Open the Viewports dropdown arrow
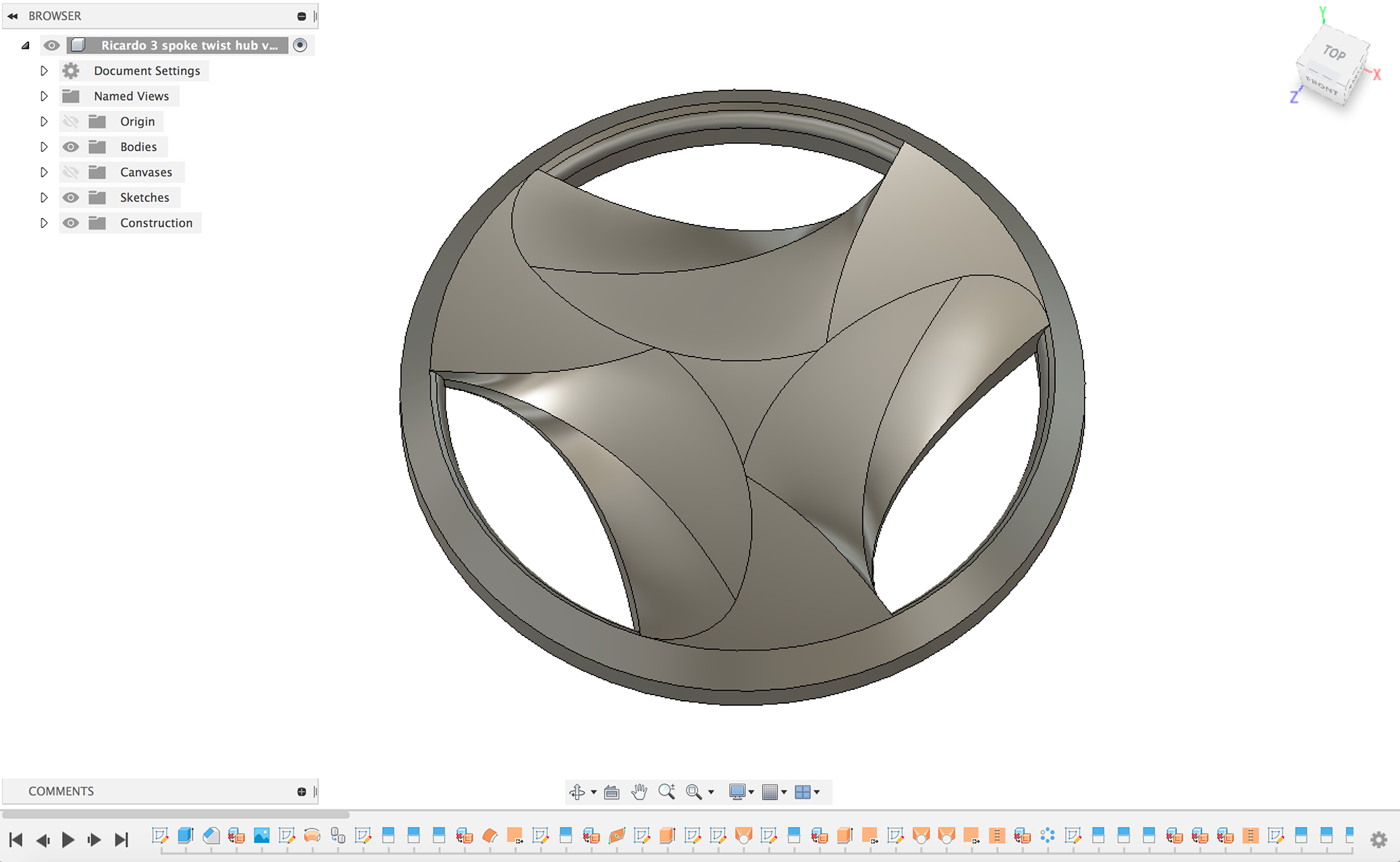Image resolution: width=1400 pixels, height=862 pixels. [x=817, y=792]
